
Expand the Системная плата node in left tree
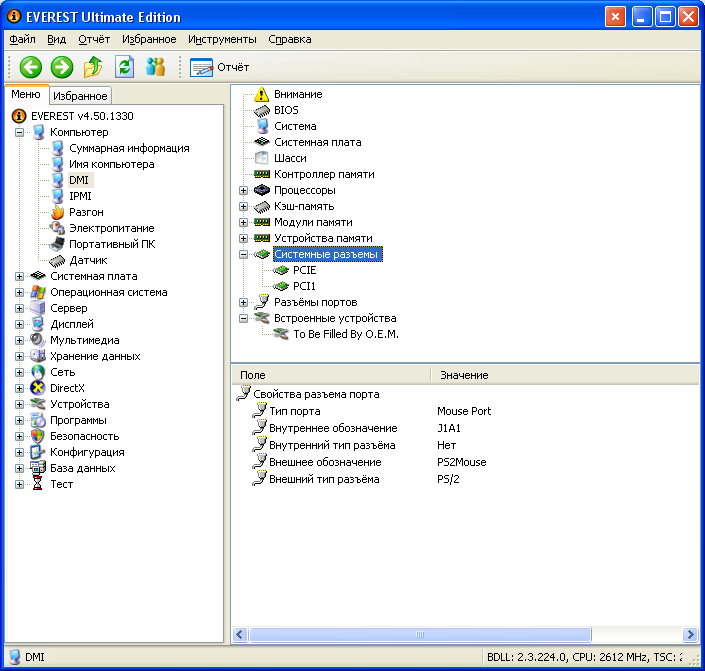point(19,276)
